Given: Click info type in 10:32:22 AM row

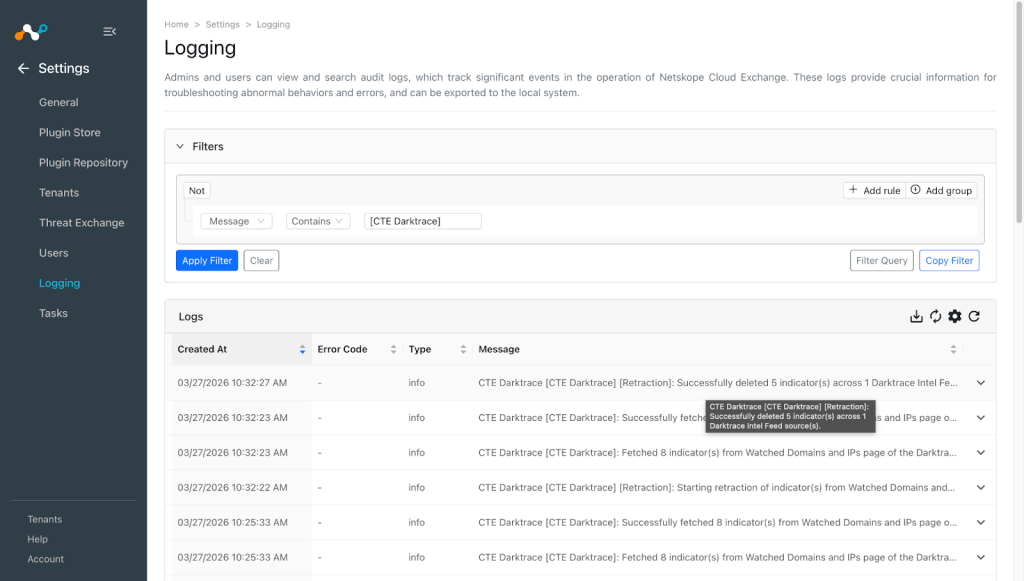Looking at the screenshot, I should click(417, 488).
